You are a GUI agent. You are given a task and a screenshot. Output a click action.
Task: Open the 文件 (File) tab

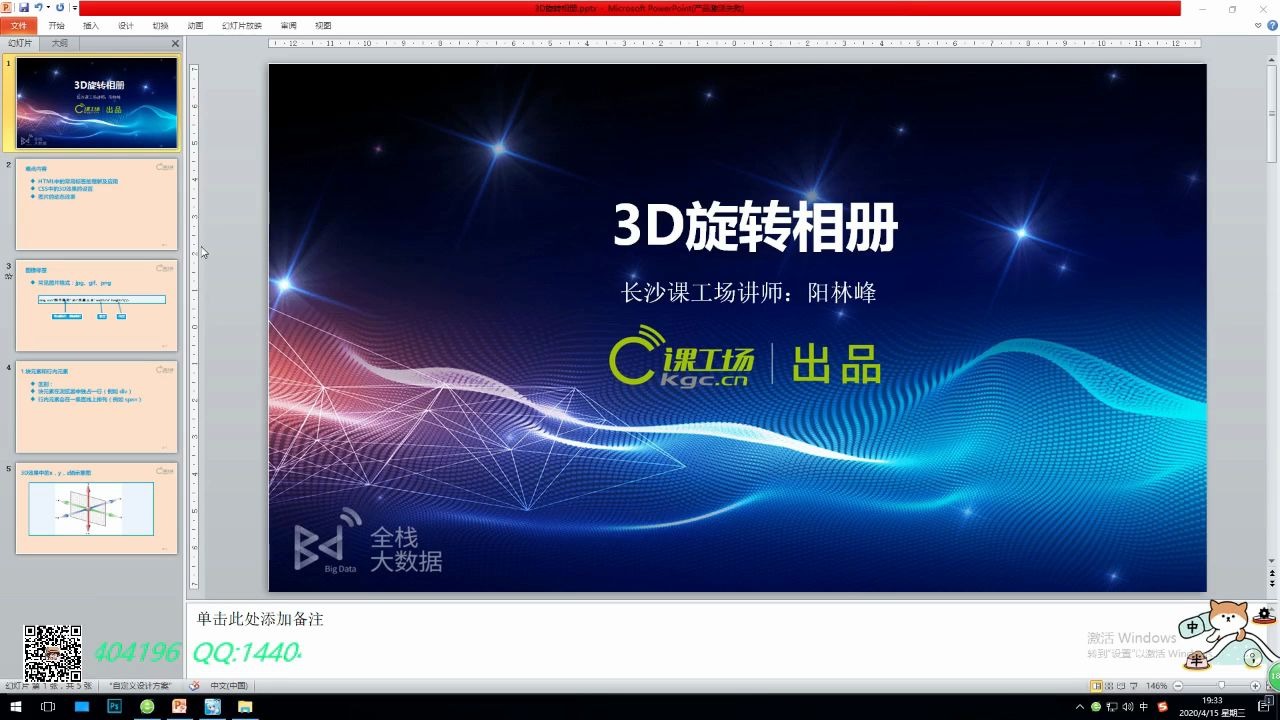pyautogui.click(x=18, y=26)
